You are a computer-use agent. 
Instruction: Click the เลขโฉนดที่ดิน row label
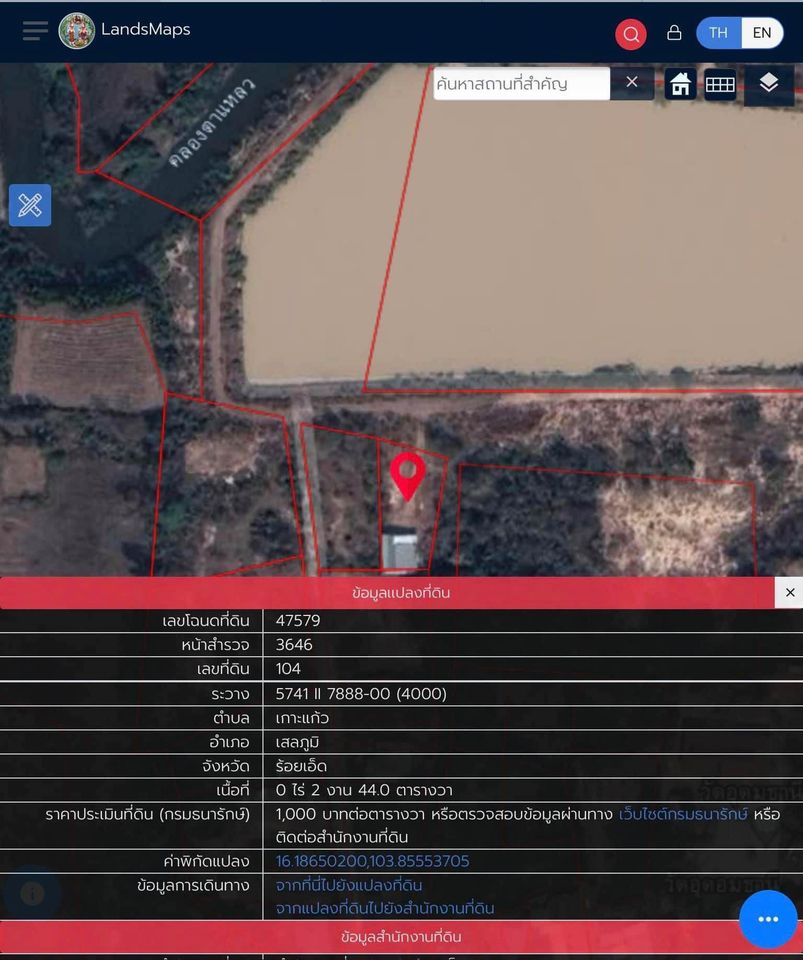tap(206, 621)
